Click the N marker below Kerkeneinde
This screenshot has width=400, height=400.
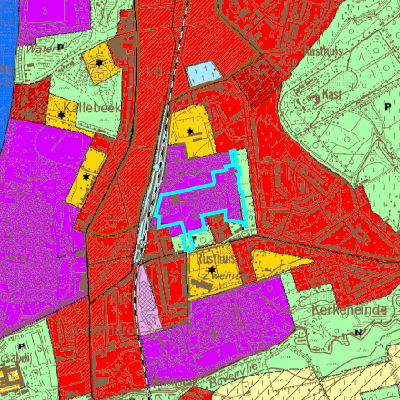coord(358,332)
